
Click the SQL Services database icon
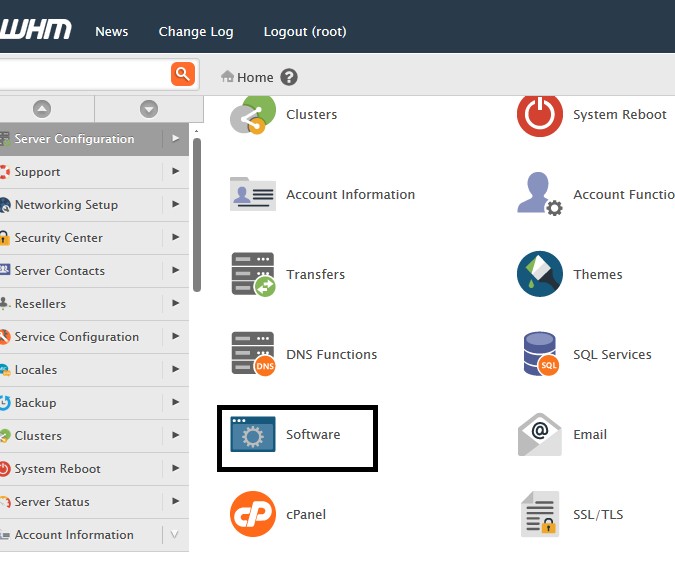pos(541,354)
